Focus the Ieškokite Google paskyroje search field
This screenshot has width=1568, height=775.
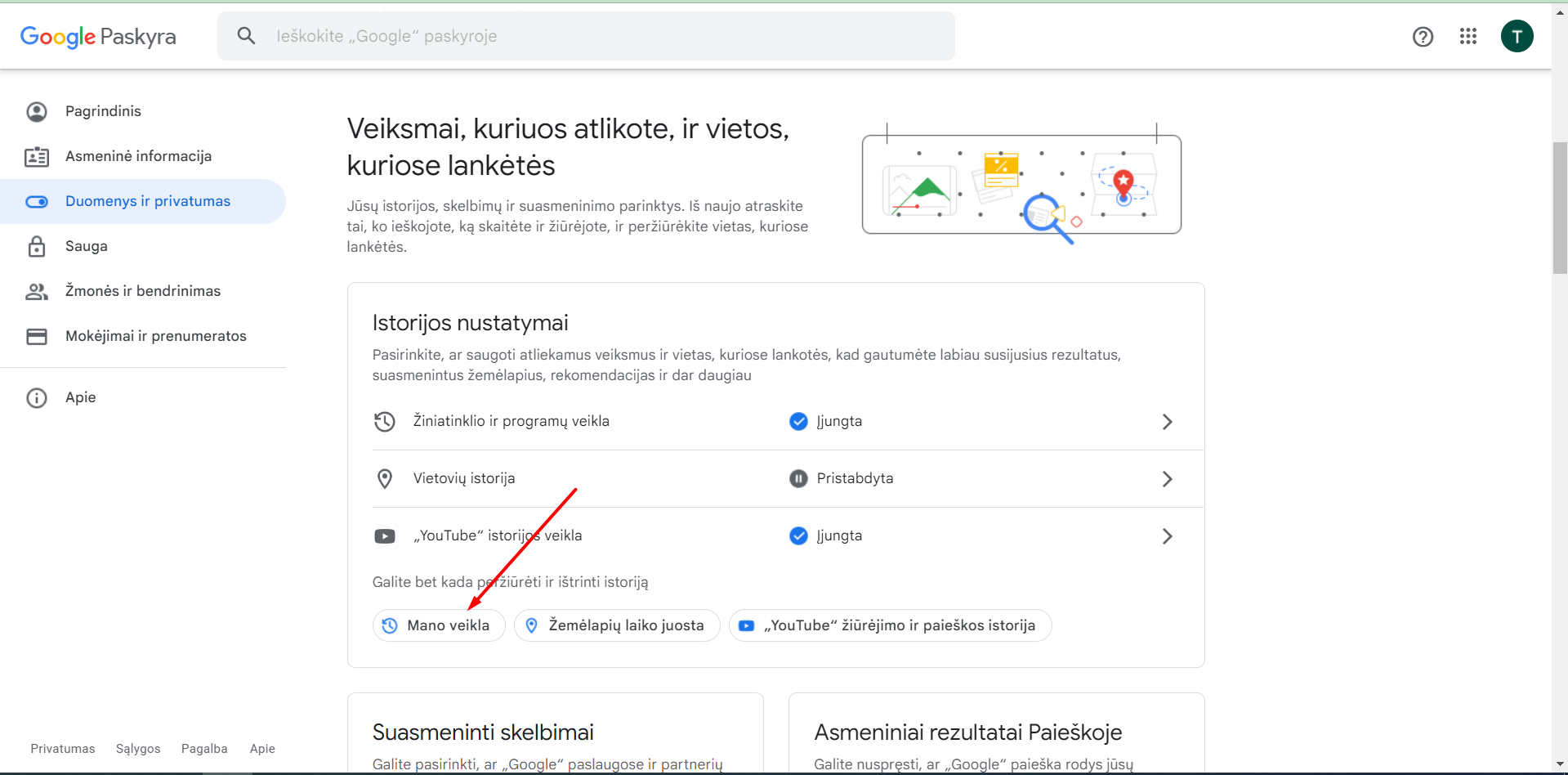(x=586, y=36)
